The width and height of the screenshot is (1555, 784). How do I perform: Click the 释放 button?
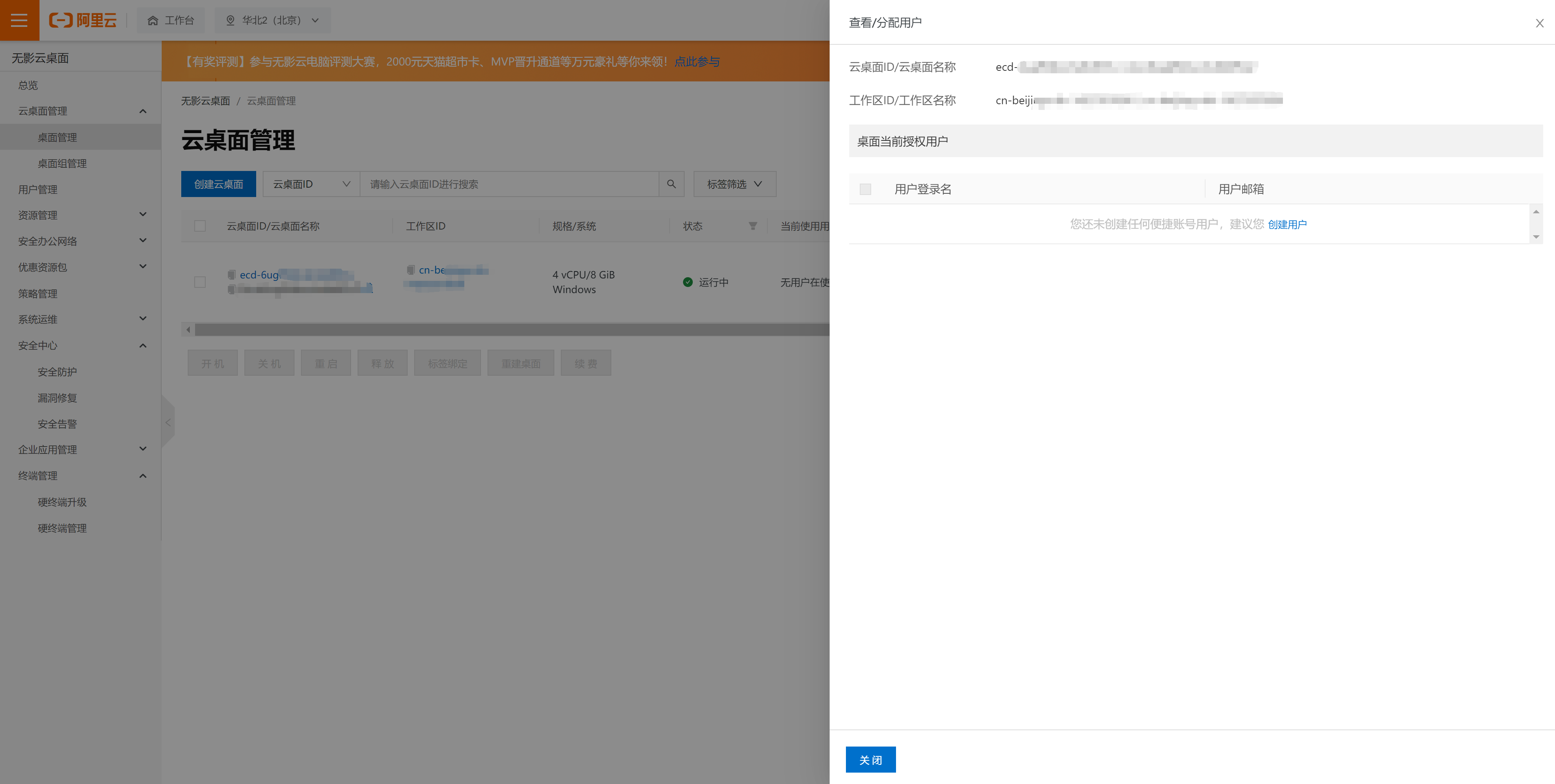[x=383, y=364]
